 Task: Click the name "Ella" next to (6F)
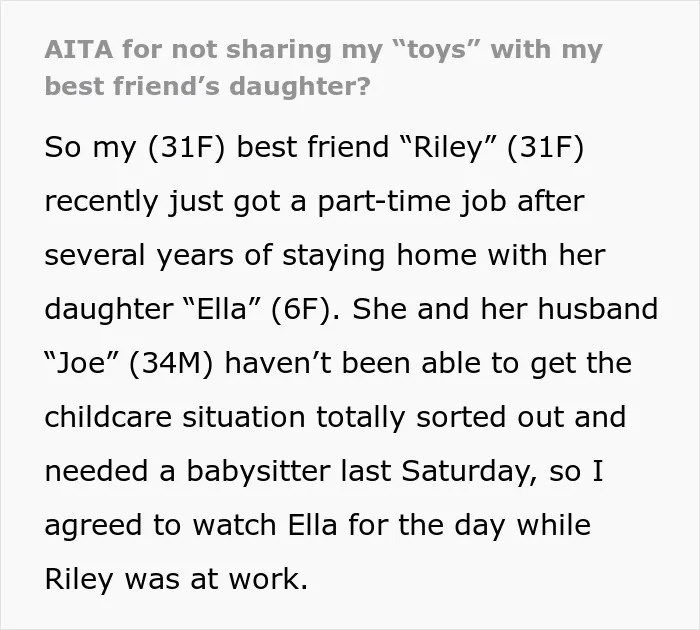pos(221,309)
